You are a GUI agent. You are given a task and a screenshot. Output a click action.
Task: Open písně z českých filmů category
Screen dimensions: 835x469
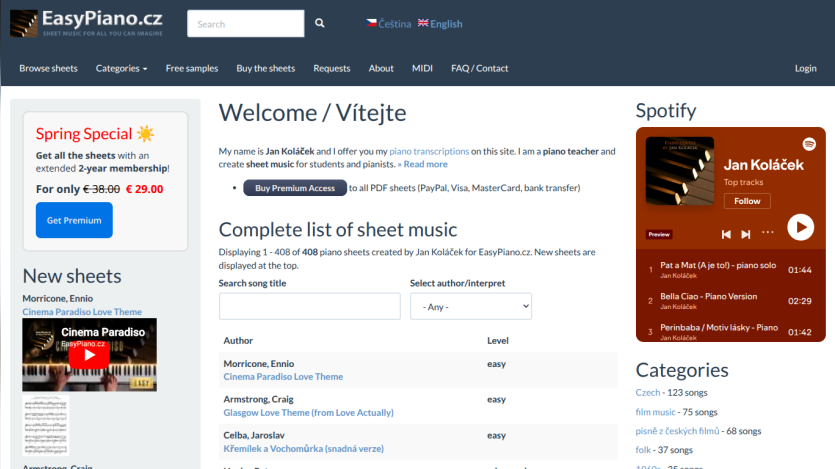(677, 431)
